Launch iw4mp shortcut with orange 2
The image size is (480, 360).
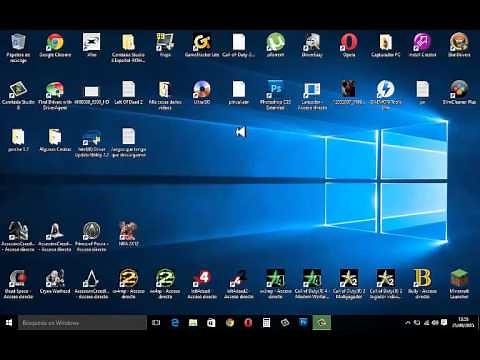pos(128,278)
